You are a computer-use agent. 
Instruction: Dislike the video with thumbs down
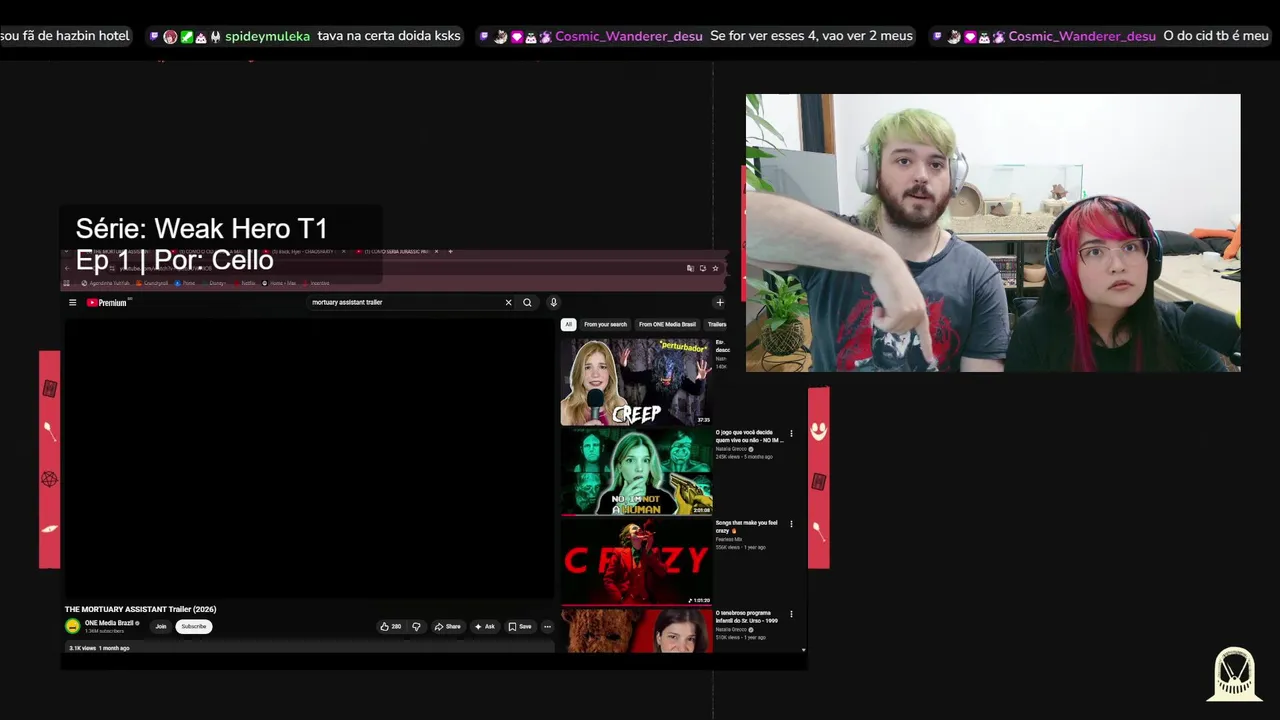pos(417,626)
